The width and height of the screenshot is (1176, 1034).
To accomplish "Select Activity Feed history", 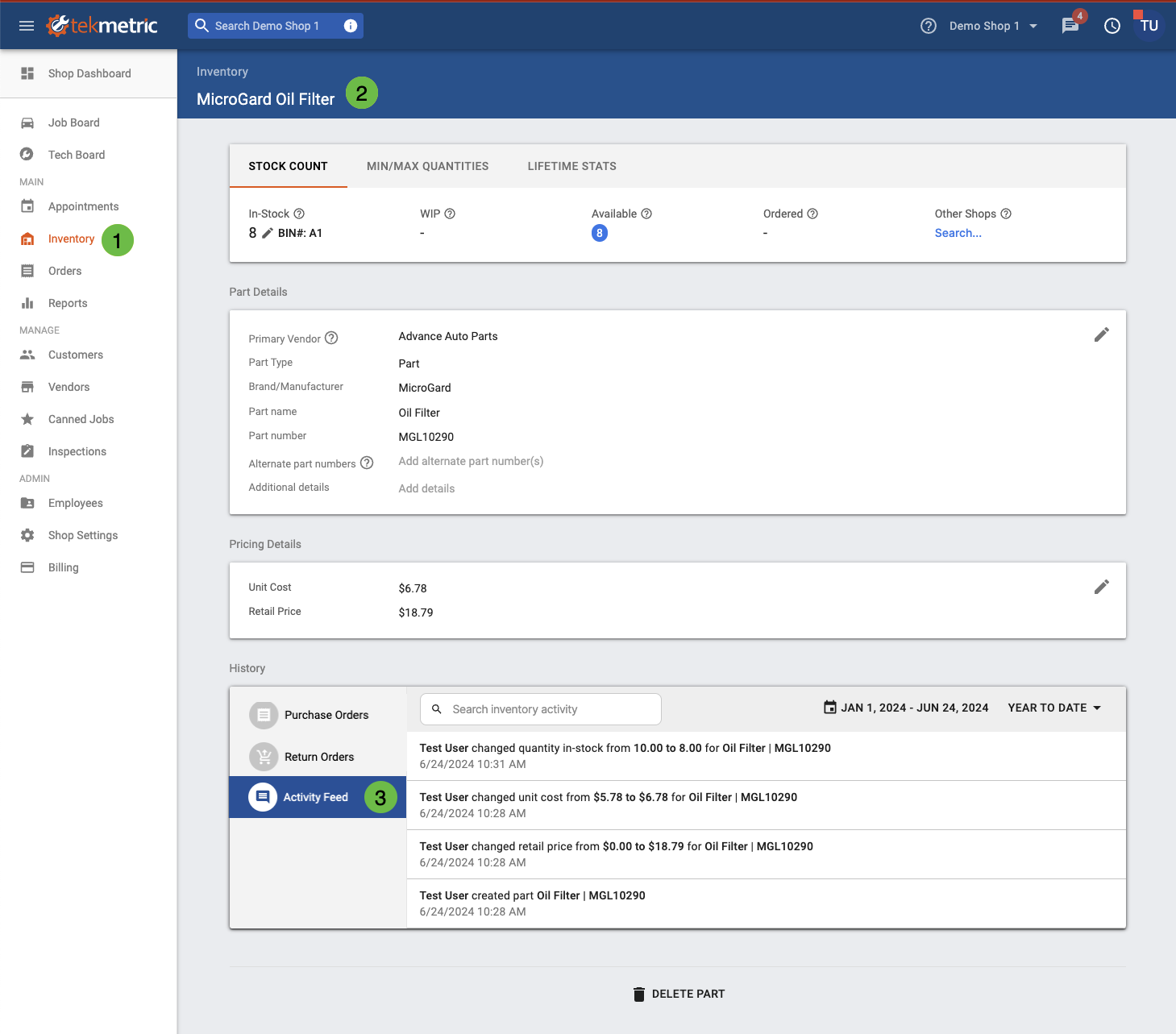I will coord(318,797).
